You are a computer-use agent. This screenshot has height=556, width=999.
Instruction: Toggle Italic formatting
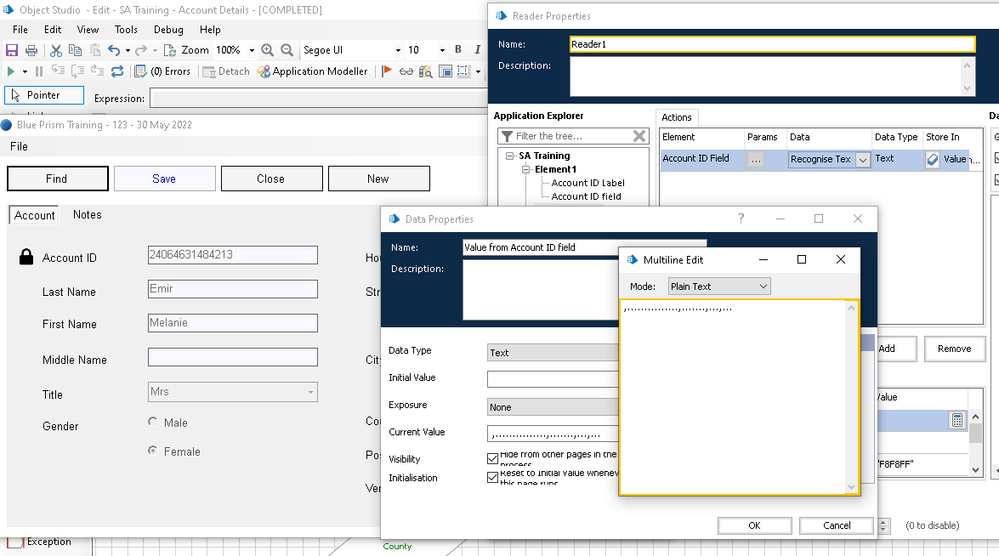(477, 50)
